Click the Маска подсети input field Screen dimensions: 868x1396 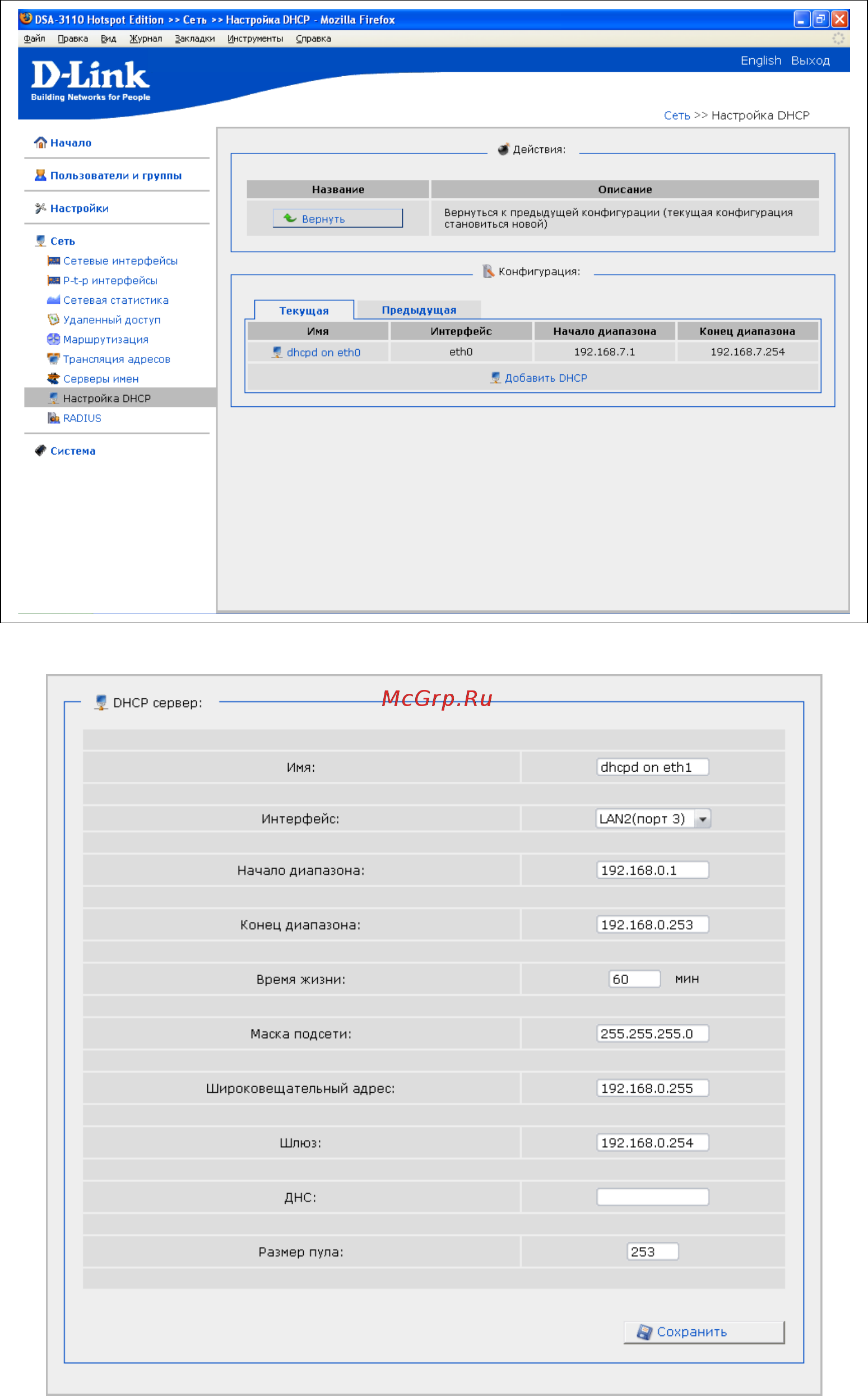pyautogui.click(x=653, y=1033)
